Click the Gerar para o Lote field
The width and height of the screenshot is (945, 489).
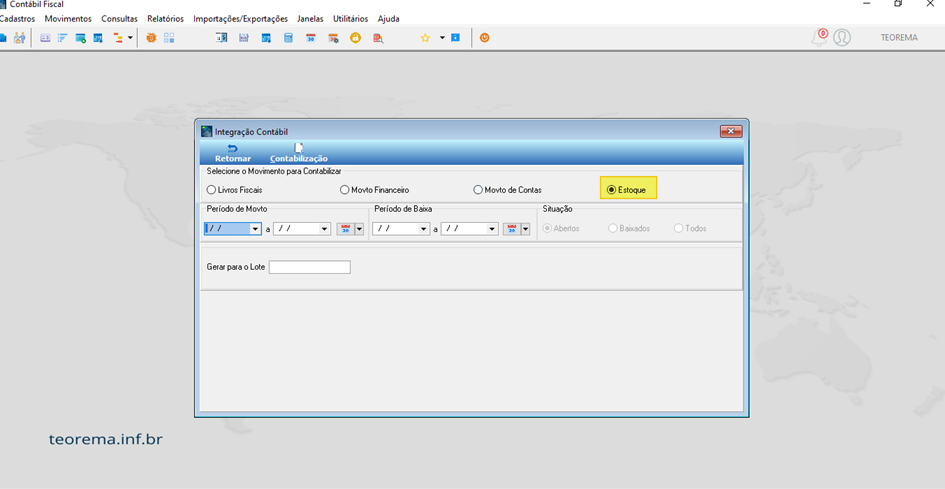point(310,267)
